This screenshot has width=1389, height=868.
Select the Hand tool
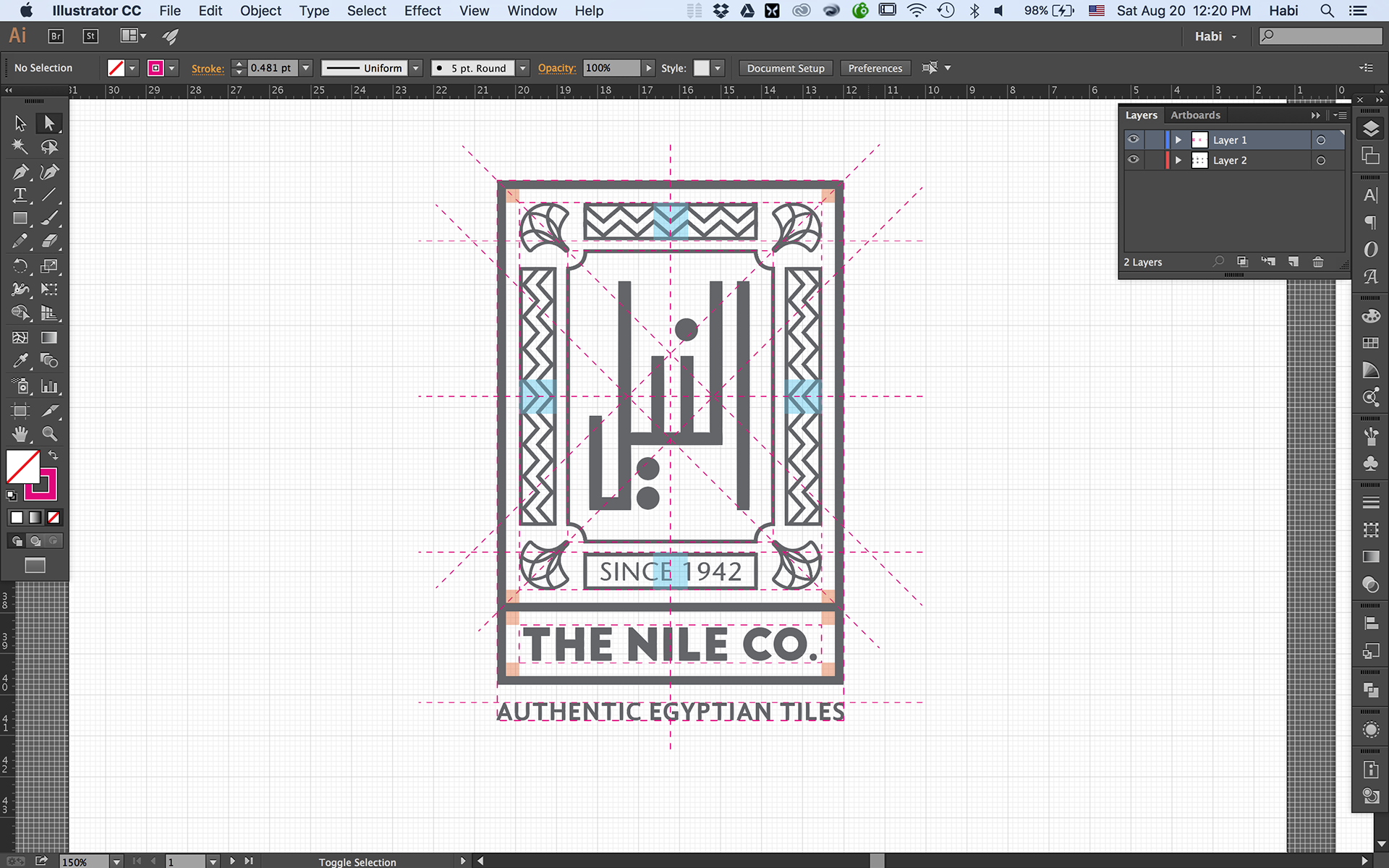click(x=20, y=433)
